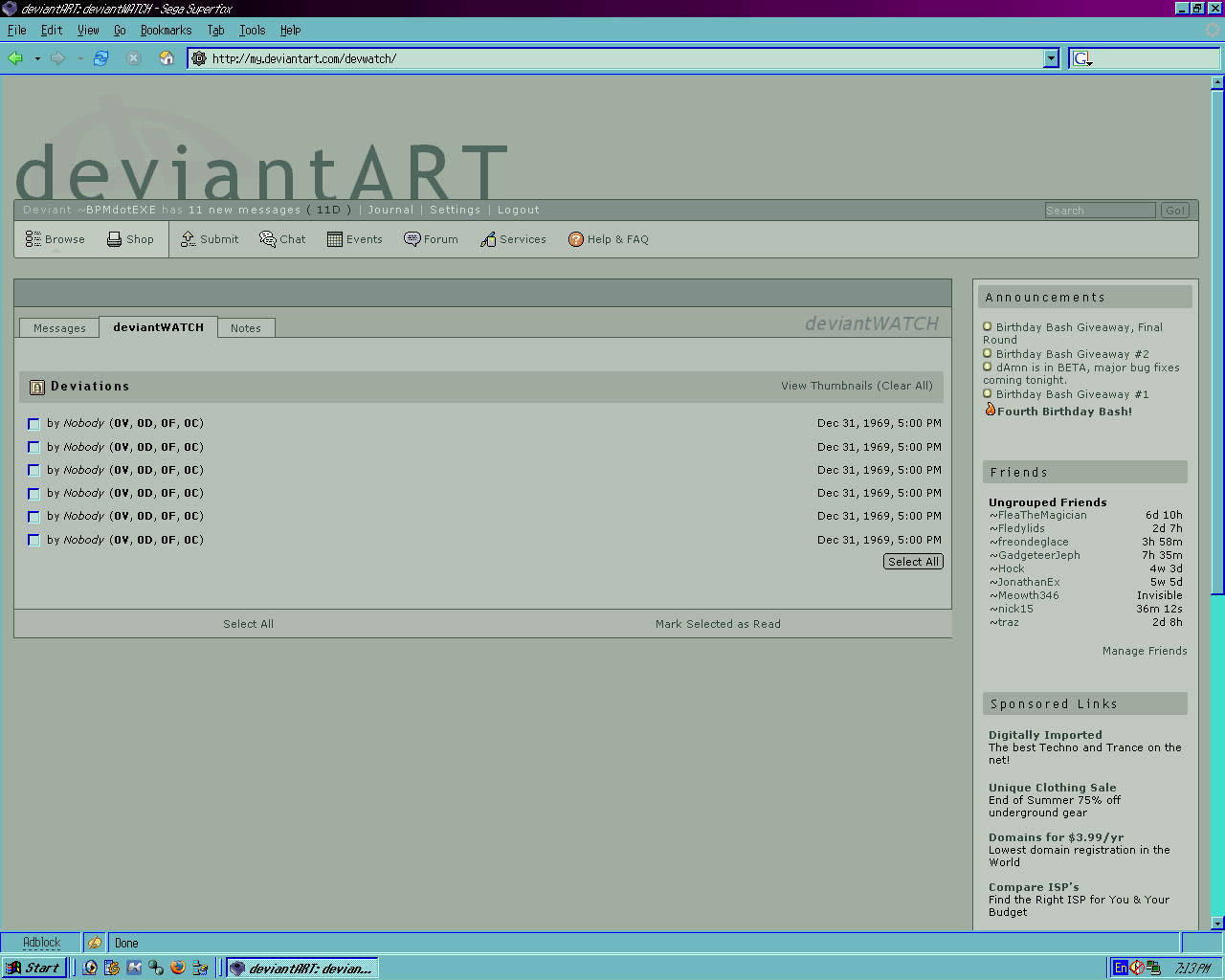Open the View menu
Screen dimensions: 1225x980
[88, 30]
